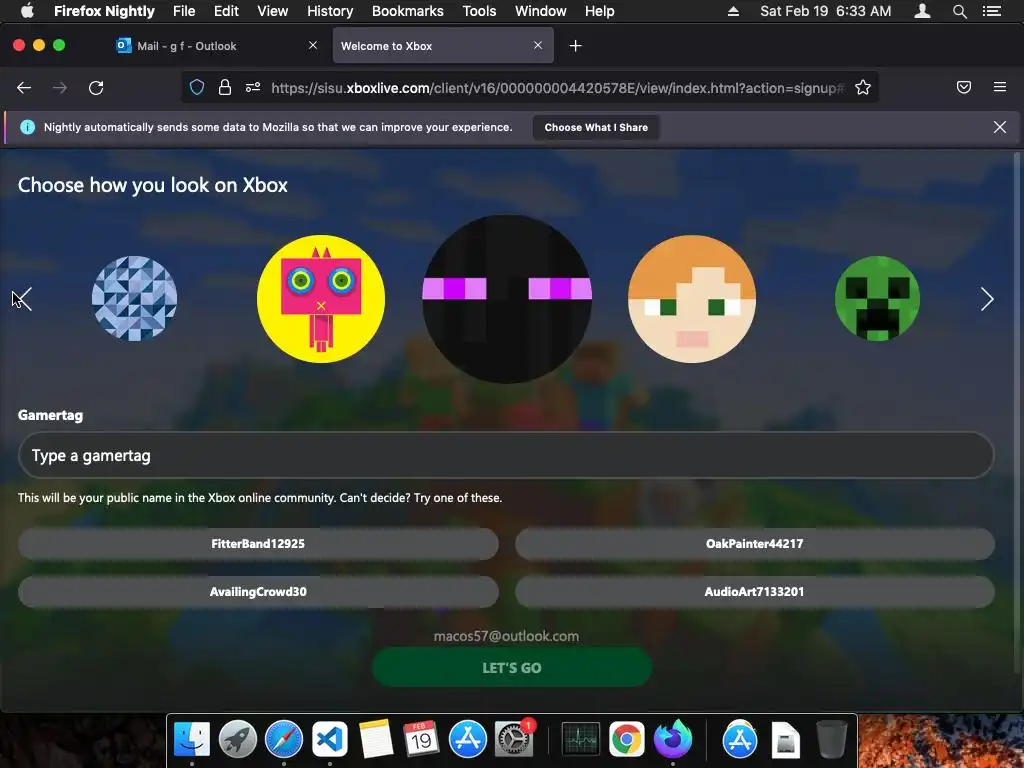Viewport: 1024px width, 768px height.
Task: Open Firefox hamburger application menu
Action: tap(1000, 87)
